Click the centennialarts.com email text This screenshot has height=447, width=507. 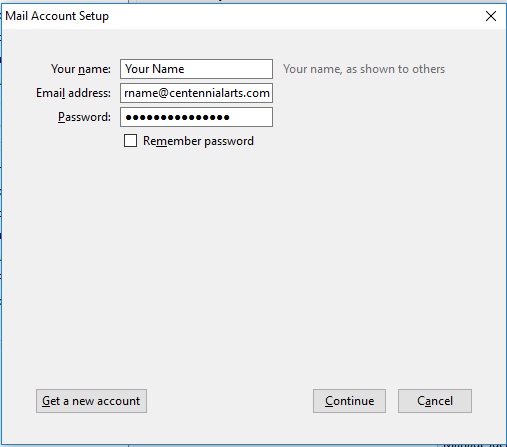click(x=219, y=93)
